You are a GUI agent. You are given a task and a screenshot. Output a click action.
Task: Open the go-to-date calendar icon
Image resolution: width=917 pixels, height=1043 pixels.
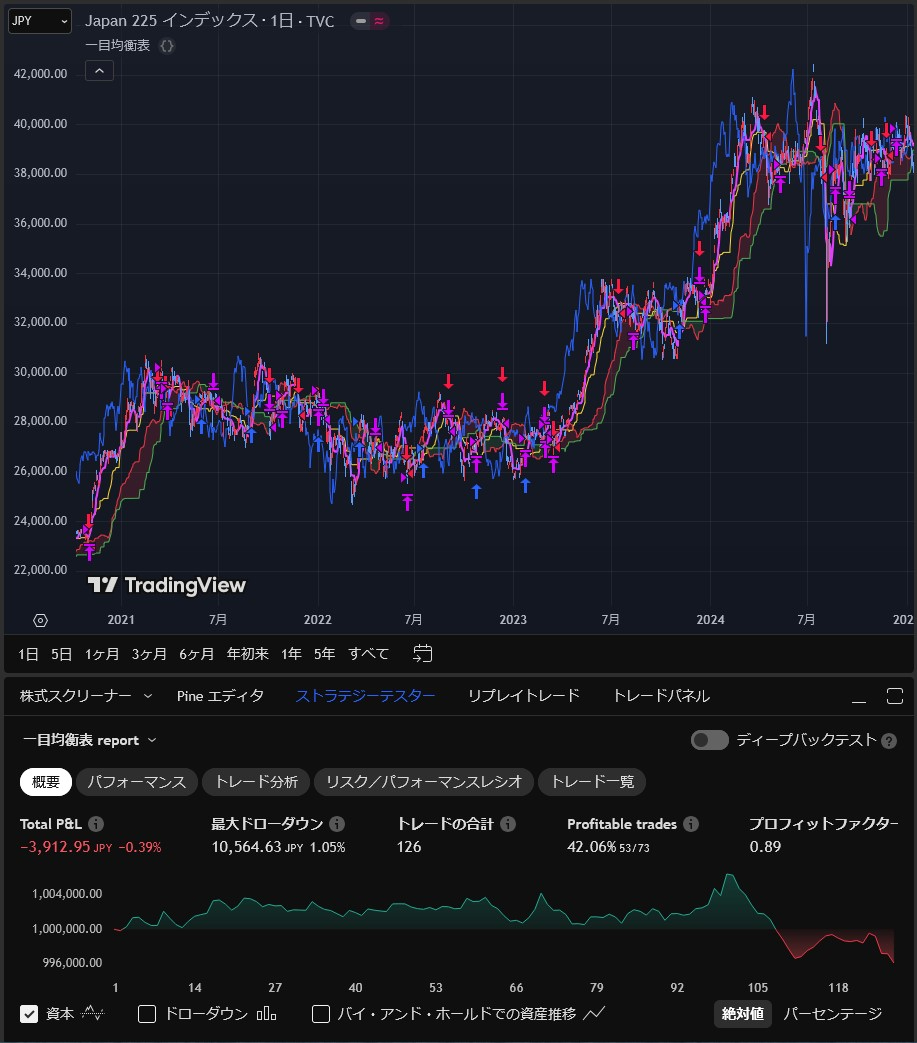point(422,654)
